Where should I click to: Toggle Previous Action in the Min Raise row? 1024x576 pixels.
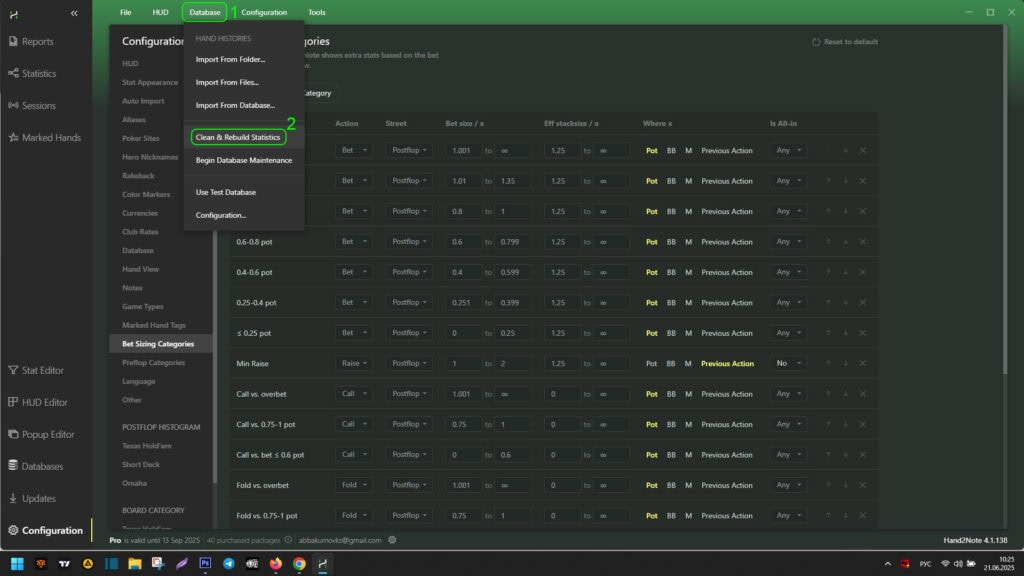click(727, 364)
